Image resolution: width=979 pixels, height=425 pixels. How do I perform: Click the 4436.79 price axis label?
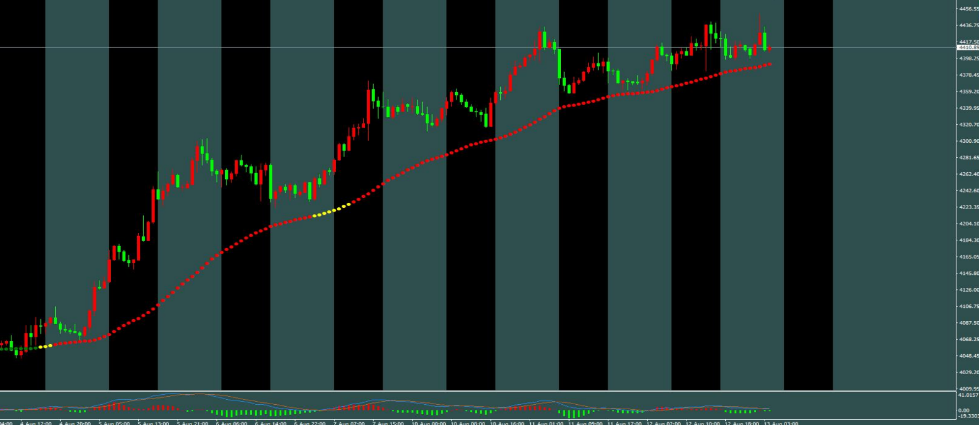[x=969, y=25]
